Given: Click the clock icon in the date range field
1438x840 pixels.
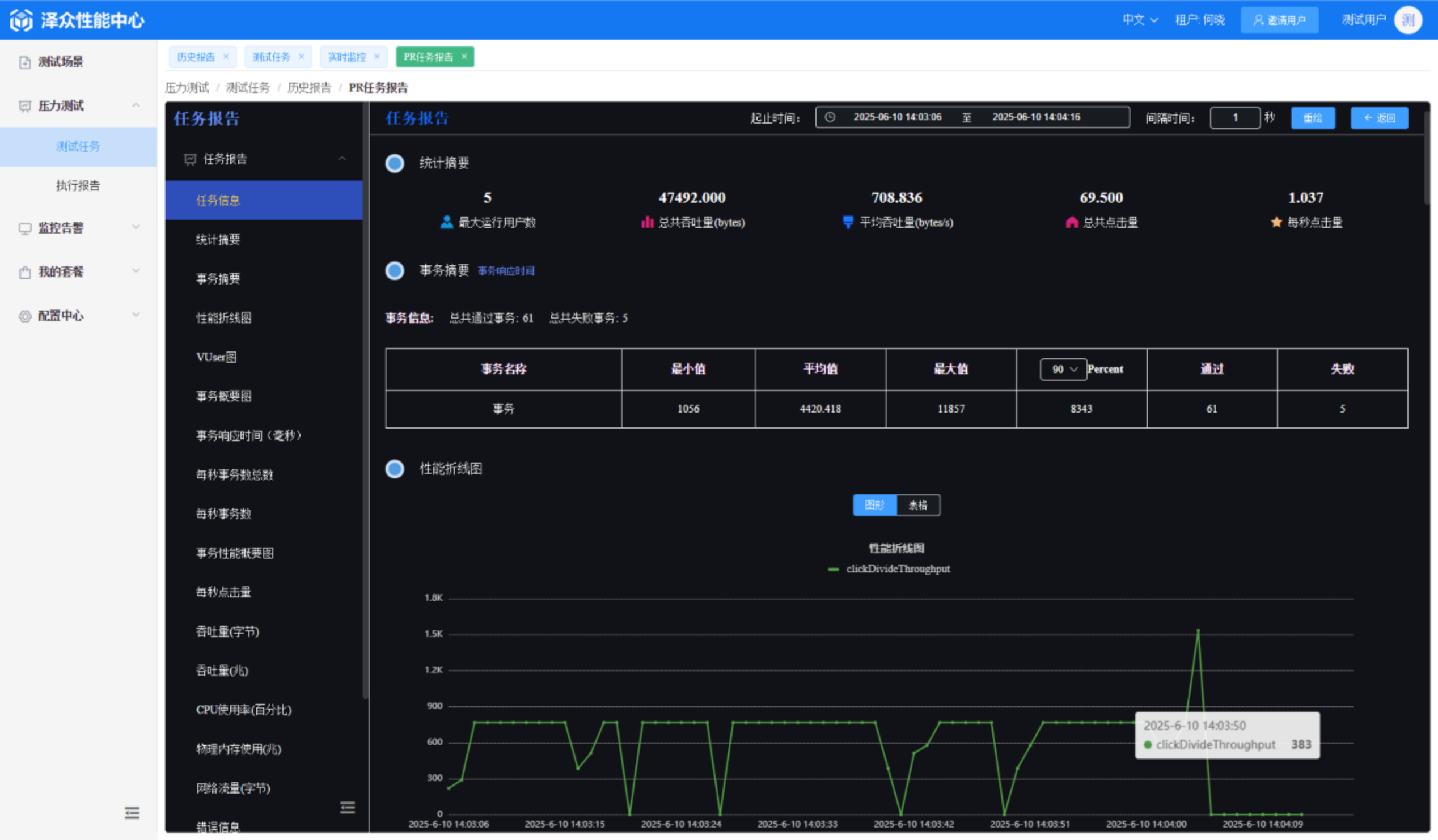Looking at the screenshot, I should click(x=830, y=117).
